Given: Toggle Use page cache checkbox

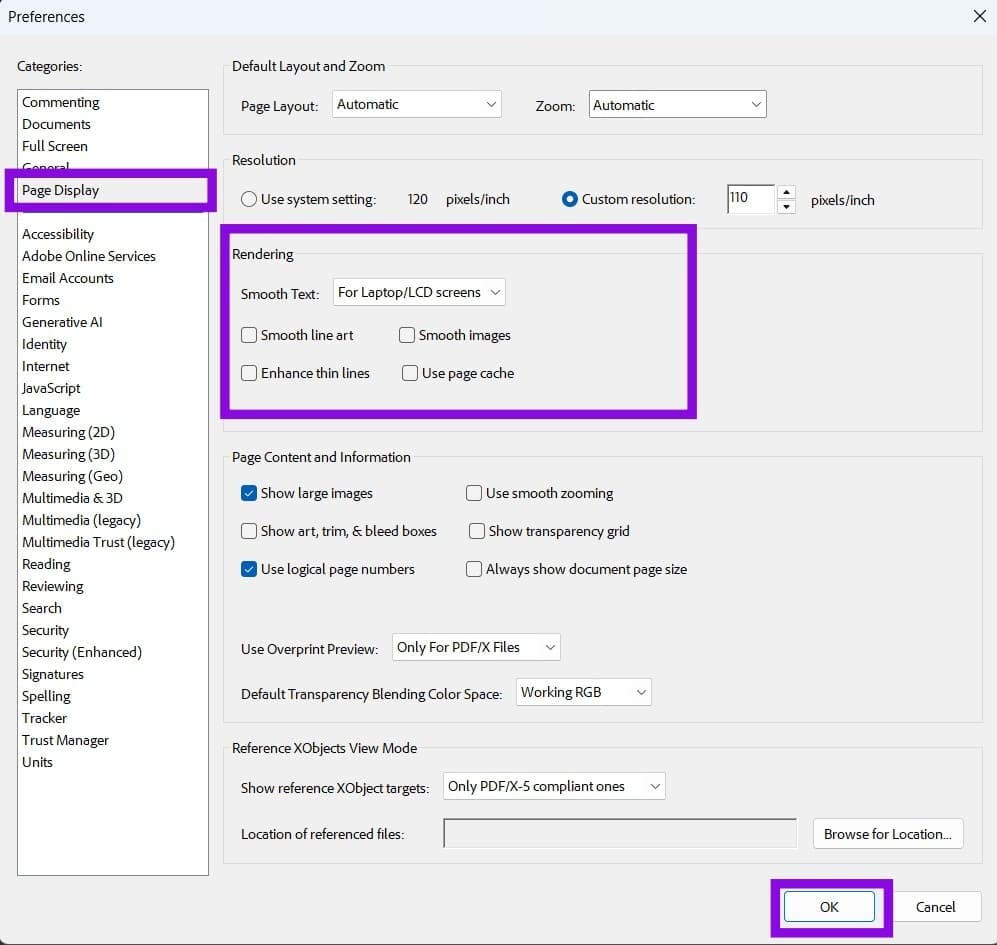Looking at the screenshot, I should click(409, 373).
